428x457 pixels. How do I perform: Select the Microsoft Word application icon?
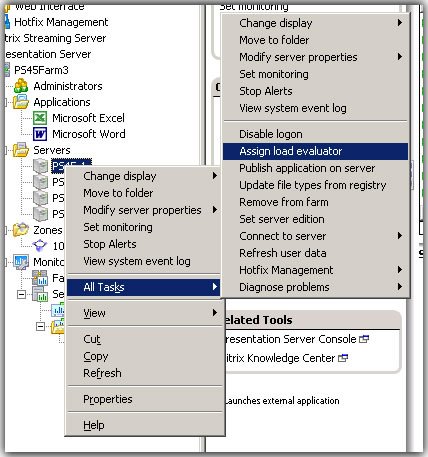40,134
